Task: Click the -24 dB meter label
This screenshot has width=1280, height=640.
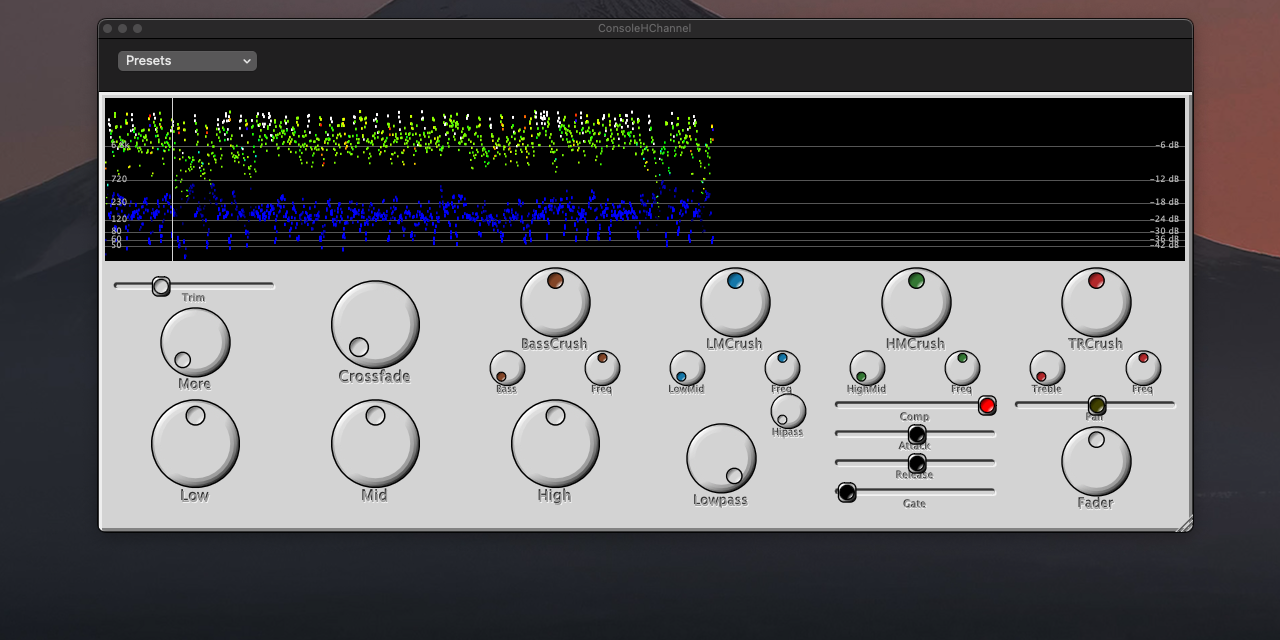Action: pyautogui.click(x=1165, y=219)
